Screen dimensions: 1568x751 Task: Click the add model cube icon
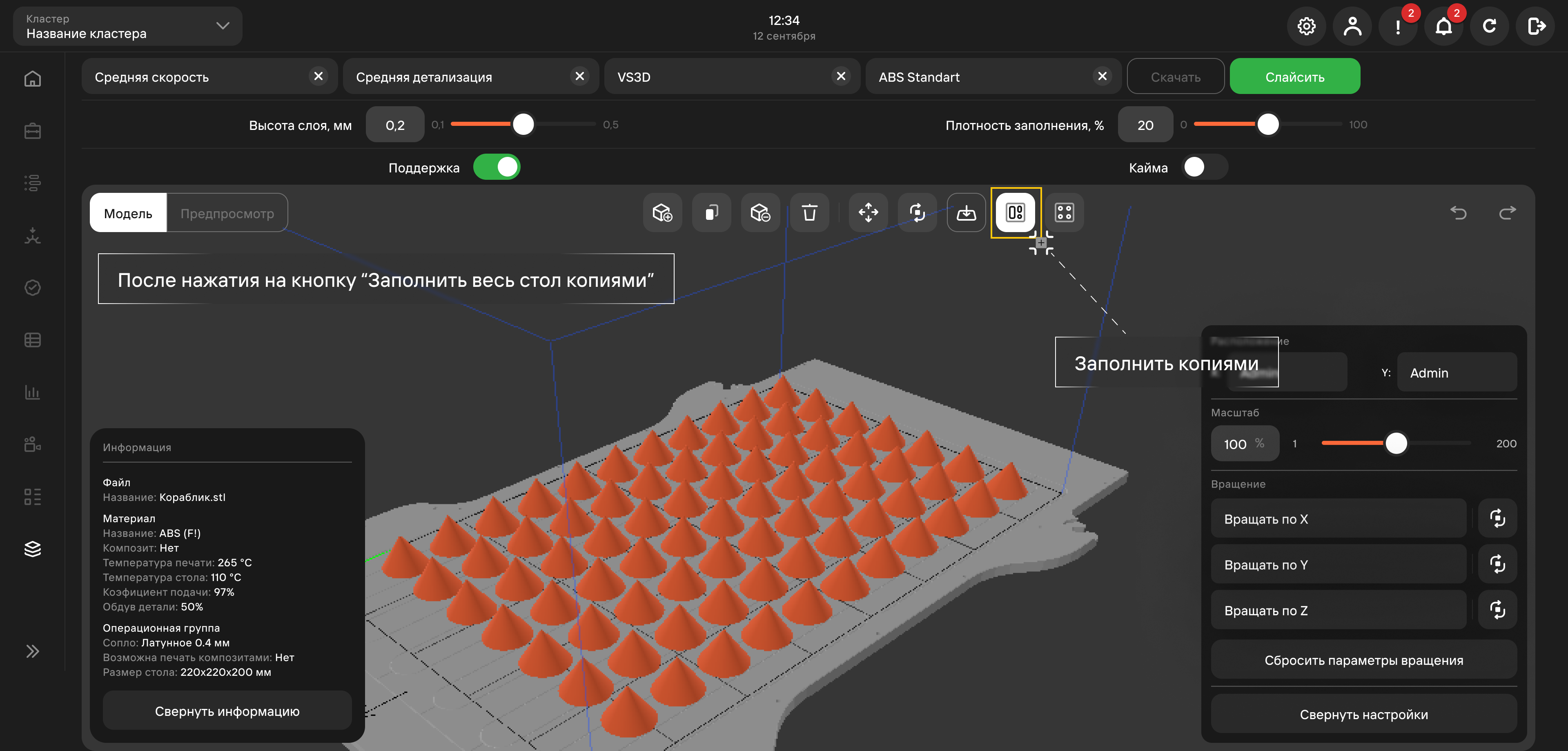(x=662, y=212)
